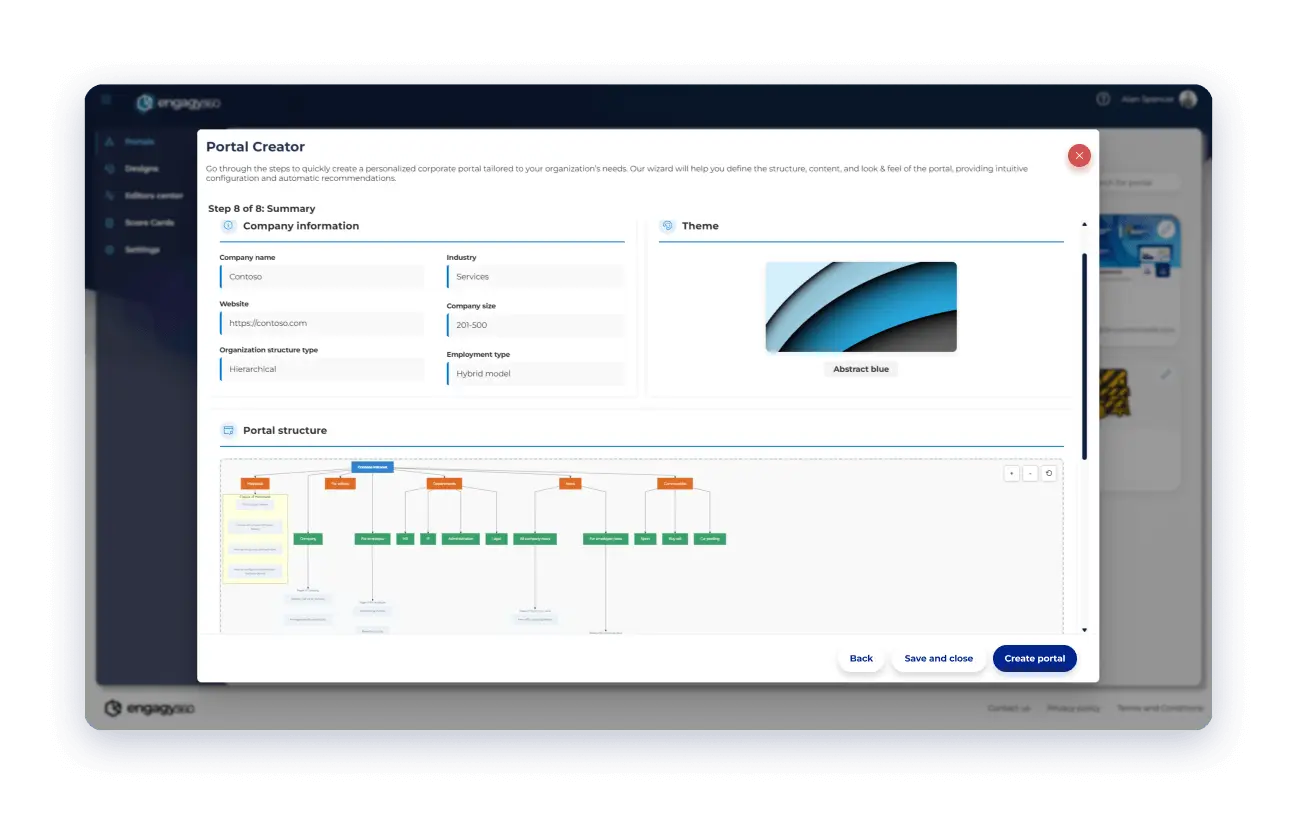Reset the portal structure diagram view
Viewport: 1296px width, 814px height.
pos(1048,473)
